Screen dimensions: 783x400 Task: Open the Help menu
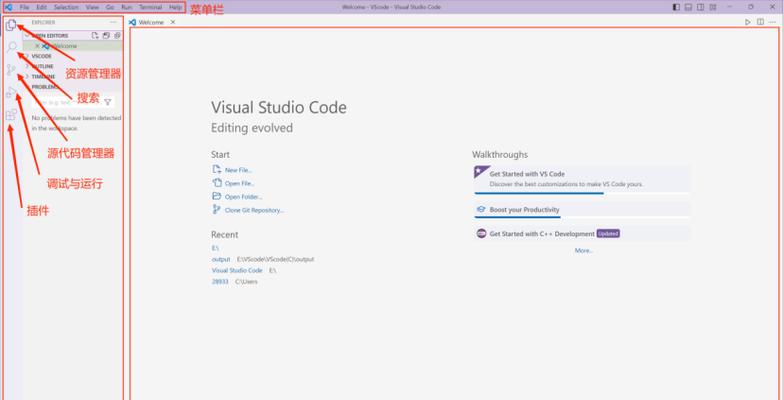point(175,7)
